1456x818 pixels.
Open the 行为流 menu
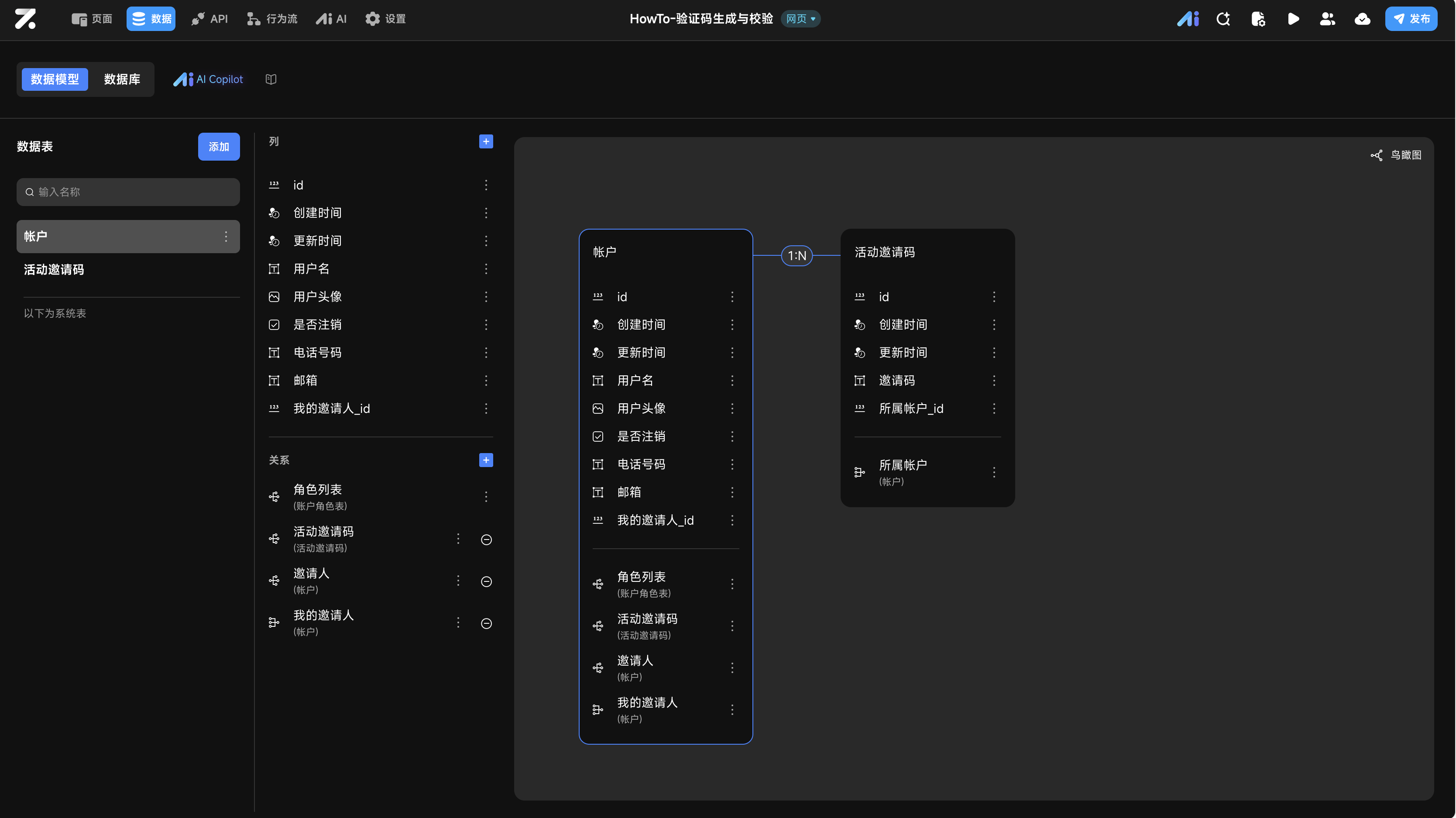(x=272, y=19)
